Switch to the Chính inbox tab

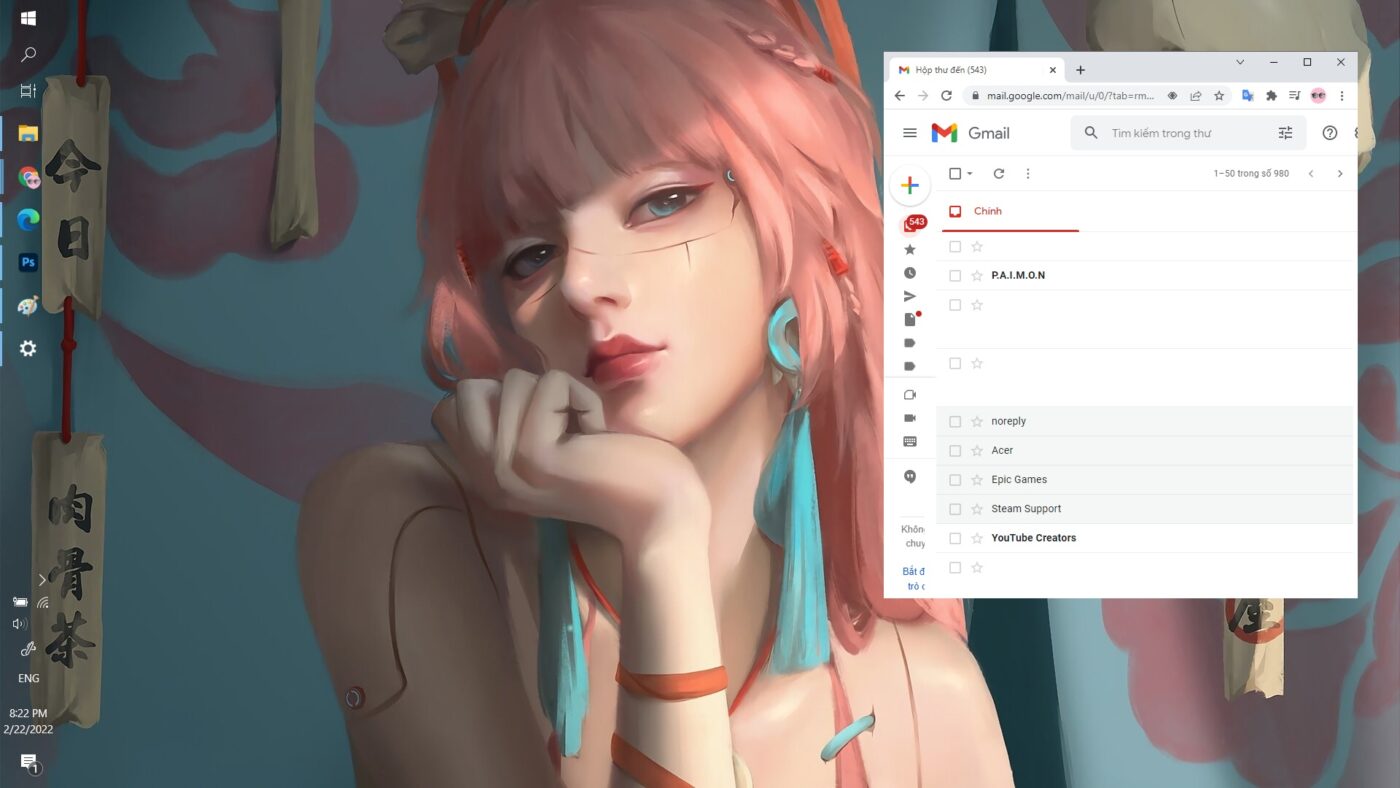click(x=1010, y=212)
